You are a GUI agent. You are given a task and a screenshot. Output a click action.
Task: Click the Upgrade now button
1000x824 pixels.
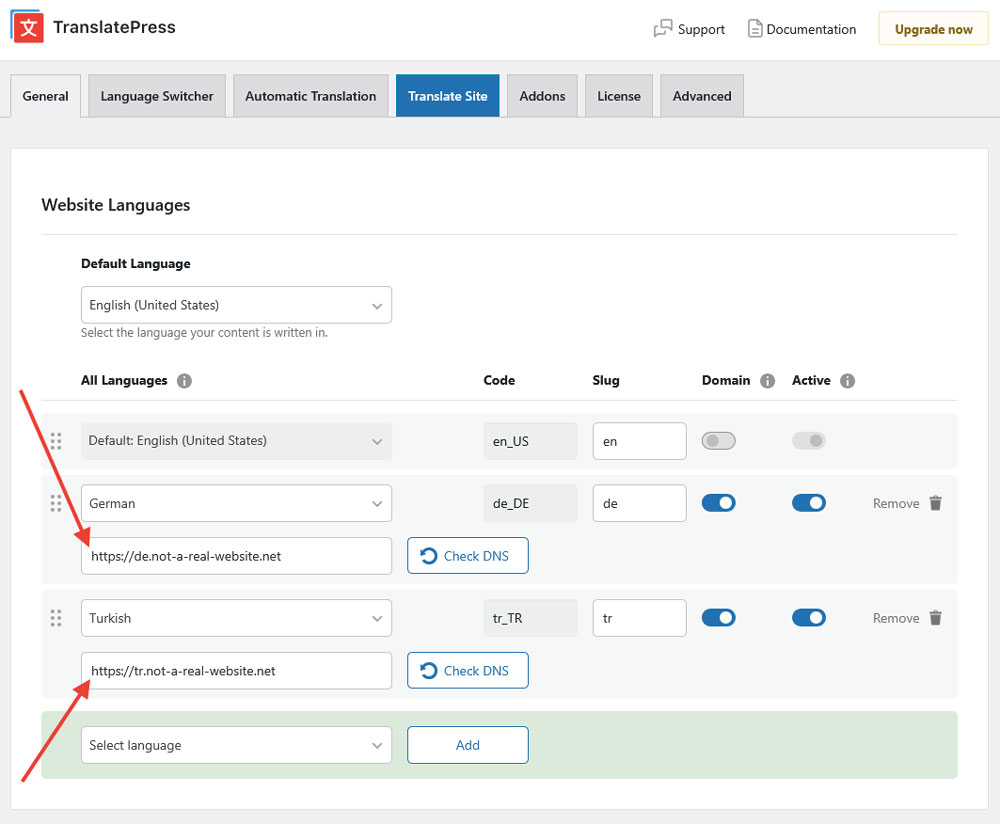[x=932, y=29]
